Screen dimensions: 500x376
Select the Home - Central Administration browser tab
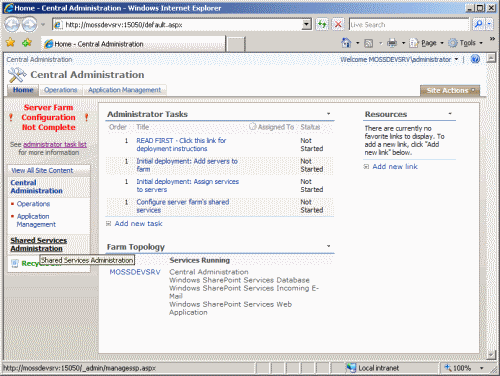[x=133, y=44]
